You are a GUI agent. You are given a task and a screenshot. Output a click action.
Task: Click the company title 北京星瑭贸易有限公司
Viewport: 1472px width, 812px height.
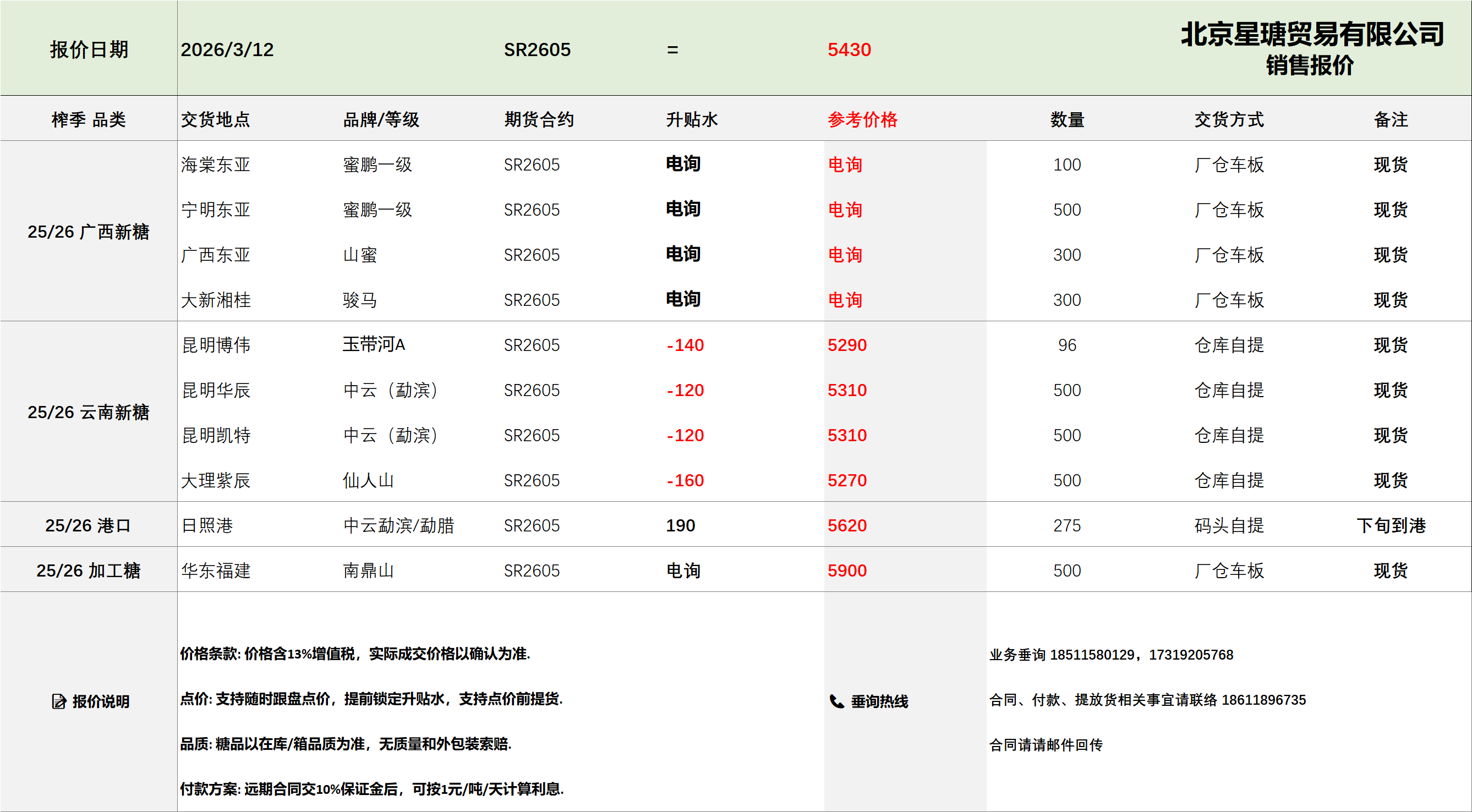[x=1312, y=34]
